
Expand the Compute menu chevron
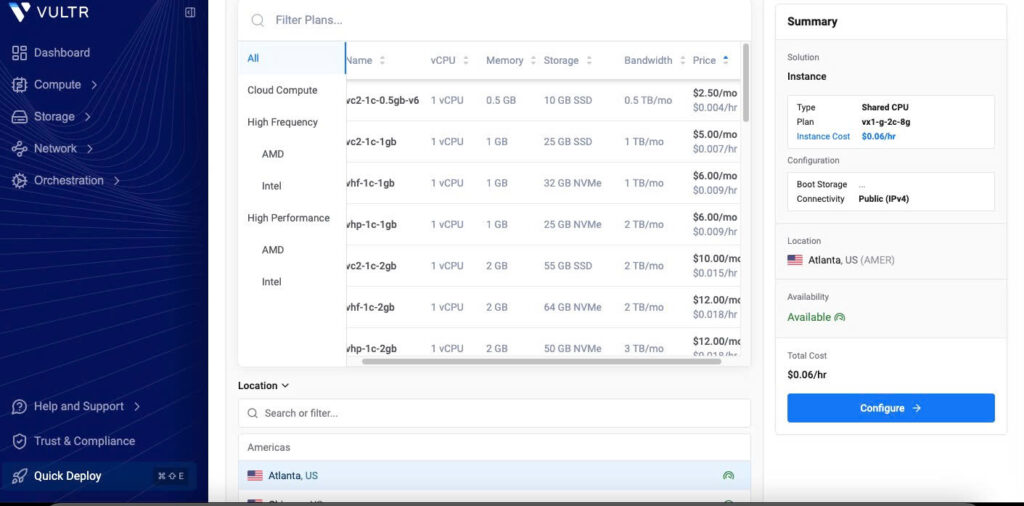94,85
